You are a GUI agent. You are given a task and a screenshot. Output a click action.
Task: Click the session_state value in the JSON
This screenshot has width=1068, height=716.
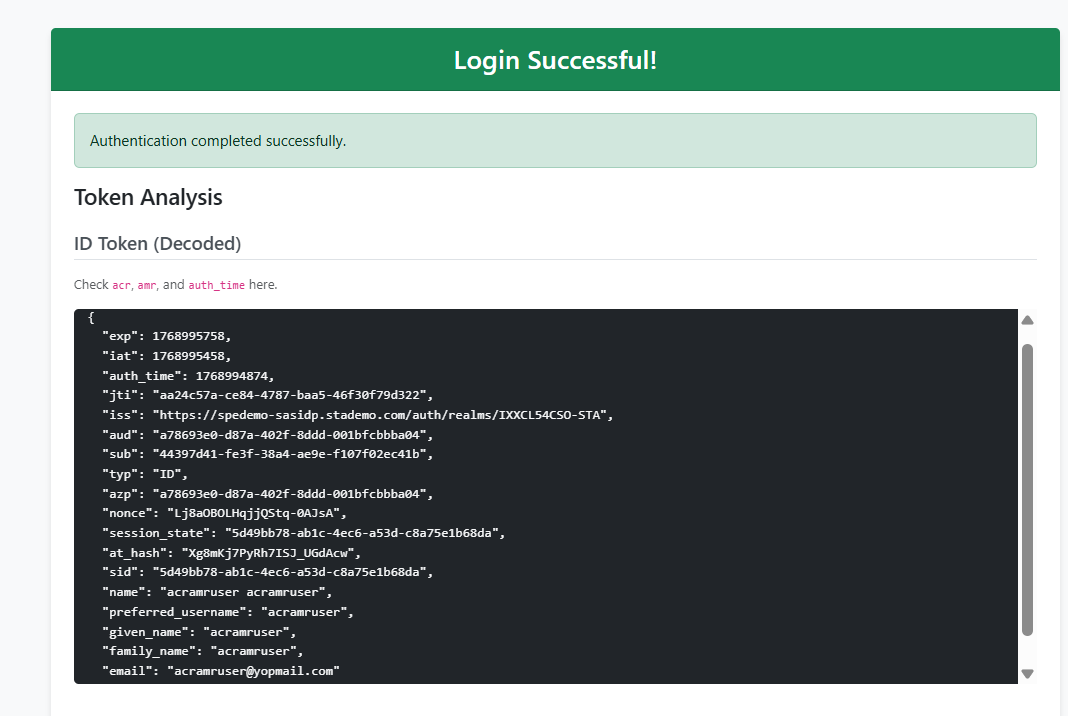click(x=365, y=533)
